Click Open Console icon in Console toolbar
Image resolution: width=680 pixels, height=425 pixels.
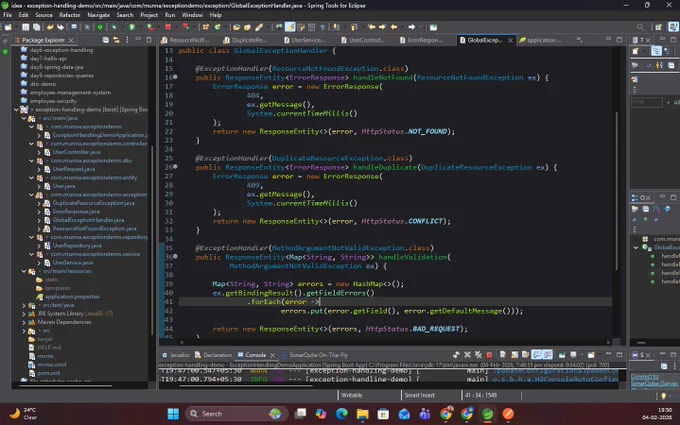pyautogui.click(x=591, y=355)
